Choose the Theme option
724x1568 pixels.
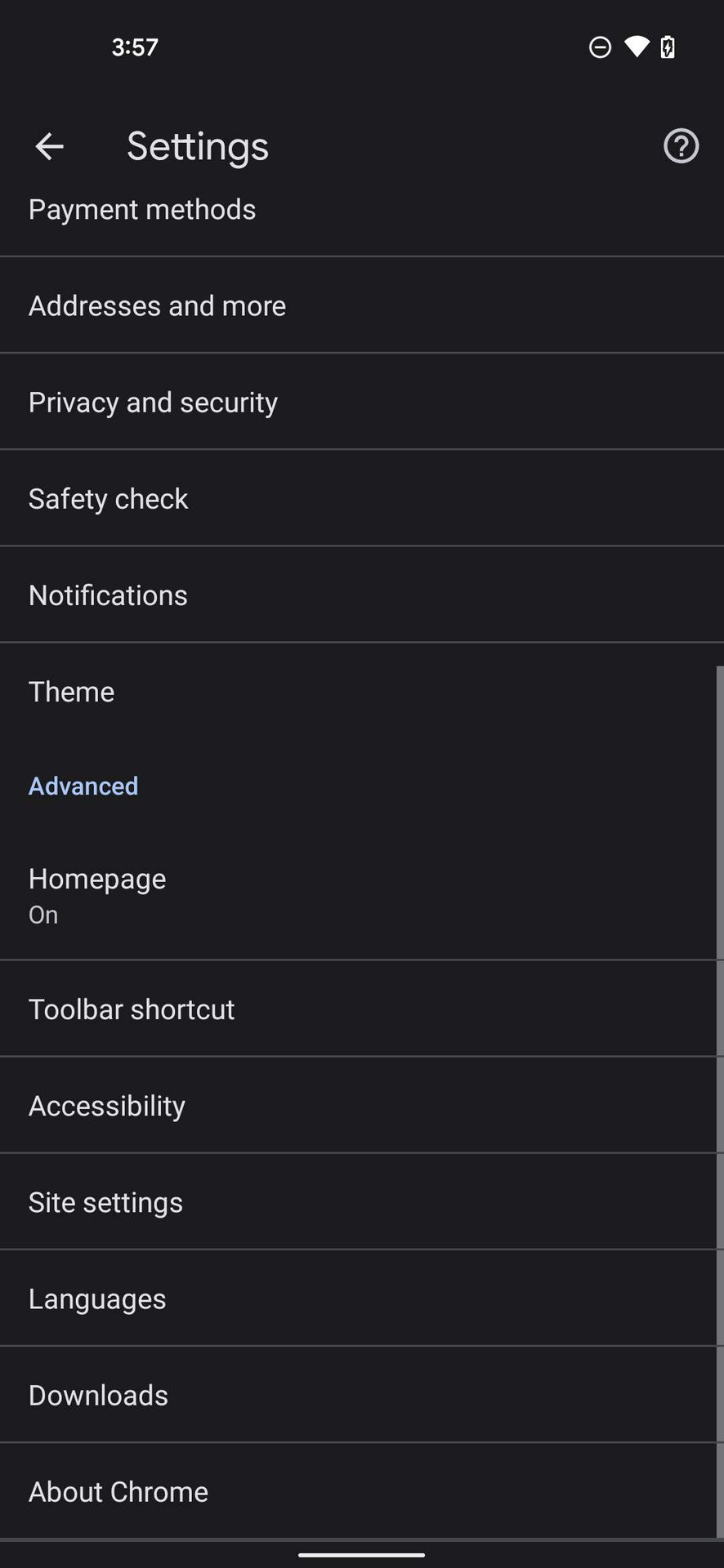(71, 692)
